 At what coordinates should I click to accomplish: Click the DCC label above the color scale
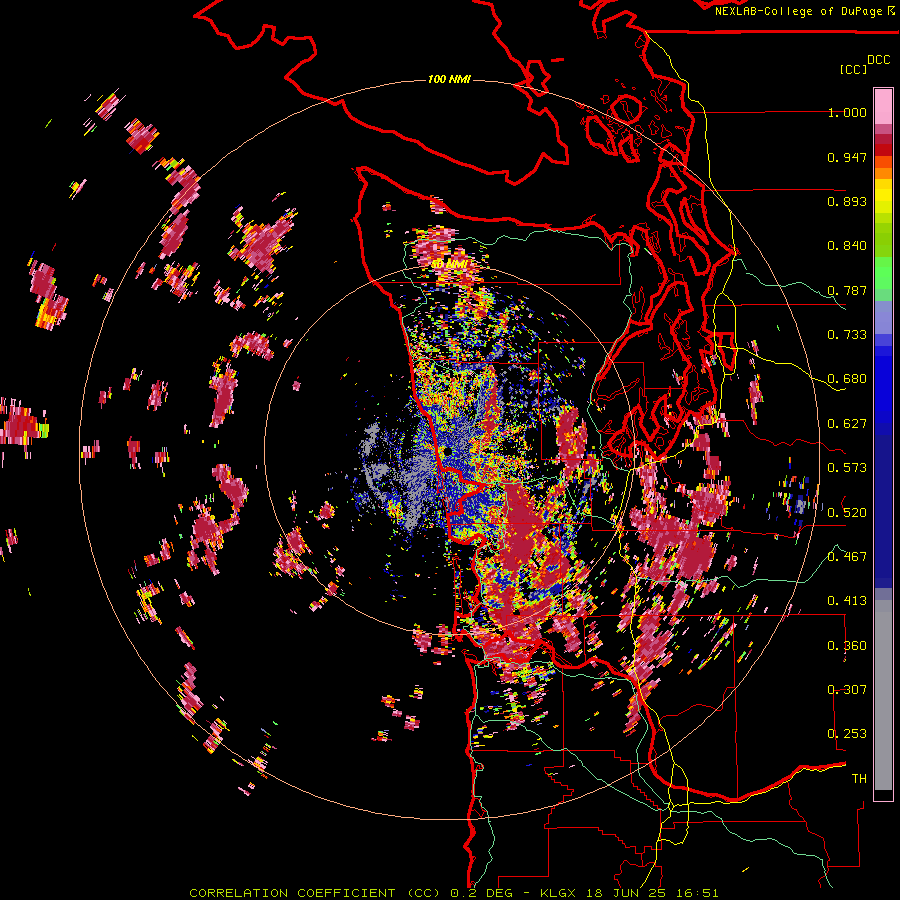click(x=878, y=60)
